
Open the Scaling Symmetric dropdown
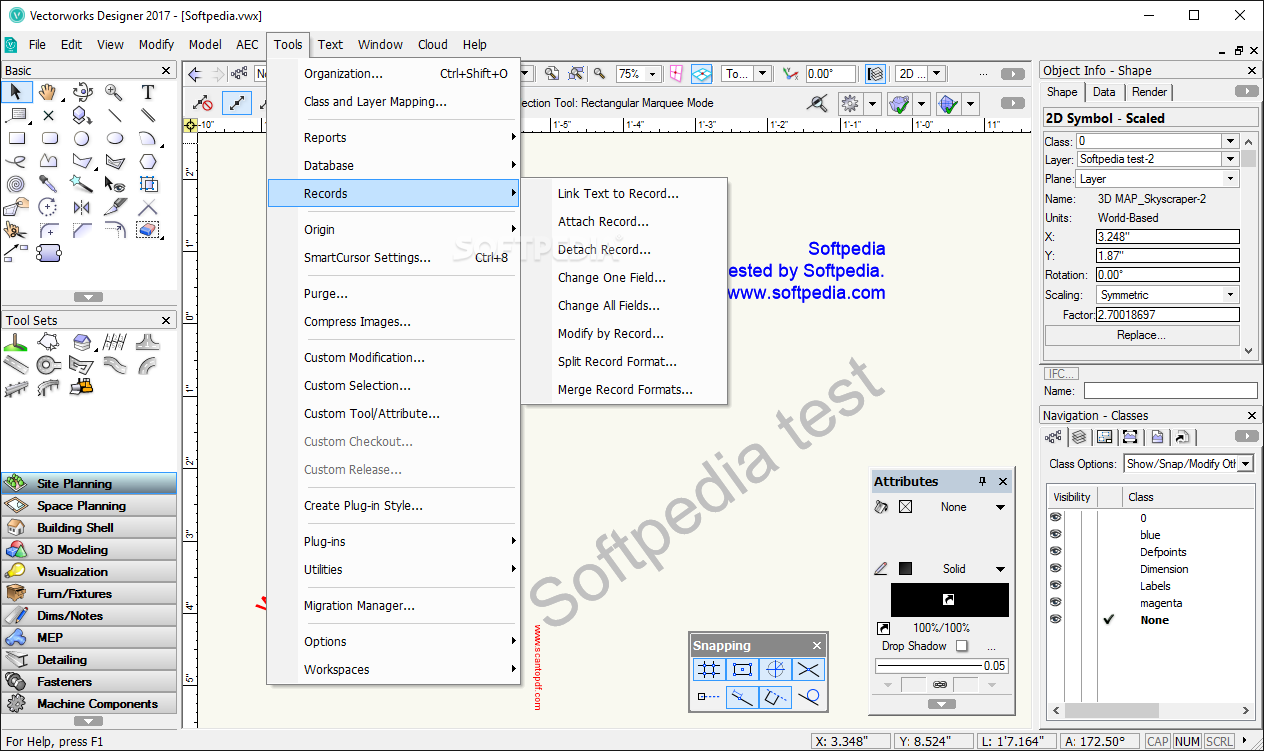pos(1231,295)
